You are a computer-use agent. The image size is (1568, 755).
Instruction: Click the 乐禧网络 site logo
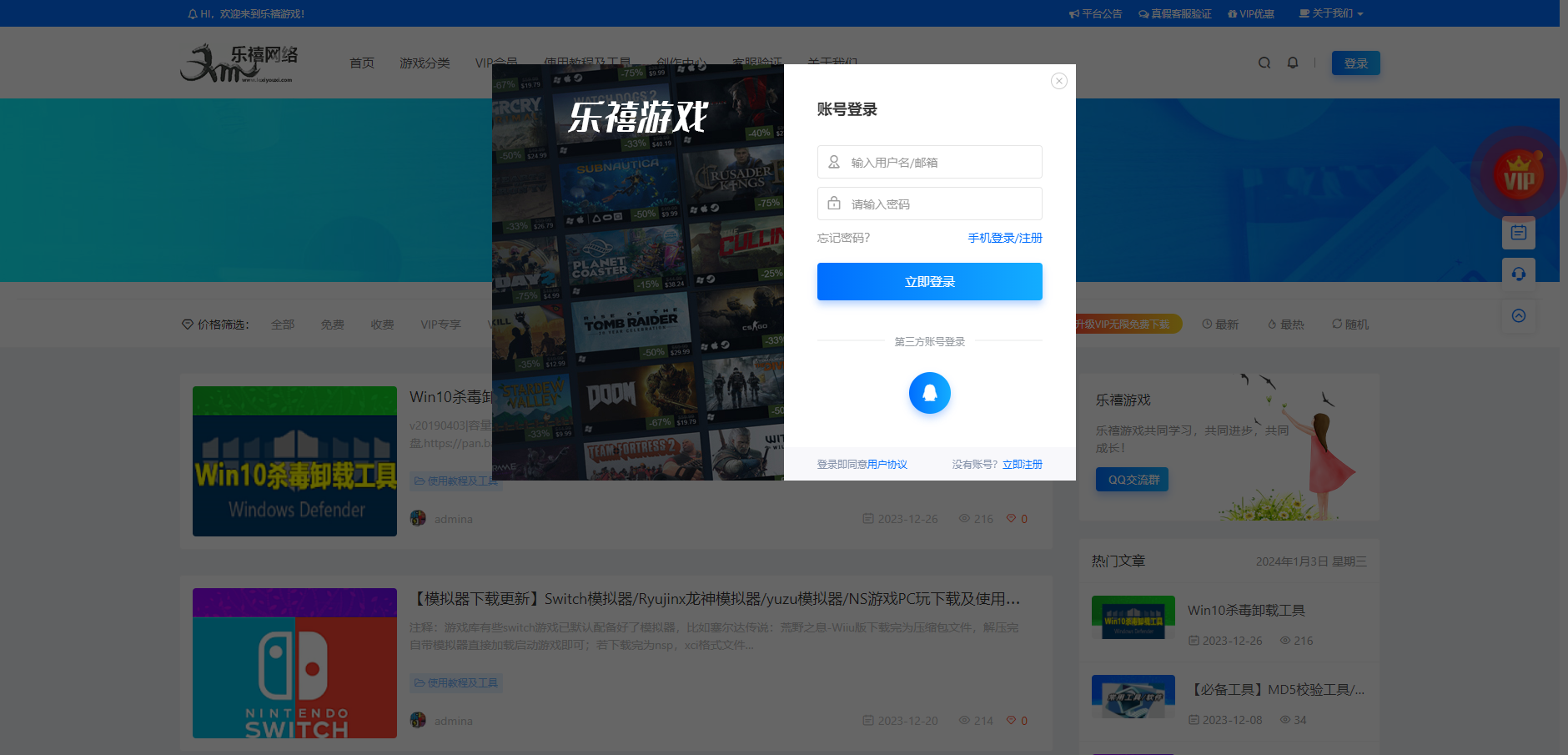(239, 63)
